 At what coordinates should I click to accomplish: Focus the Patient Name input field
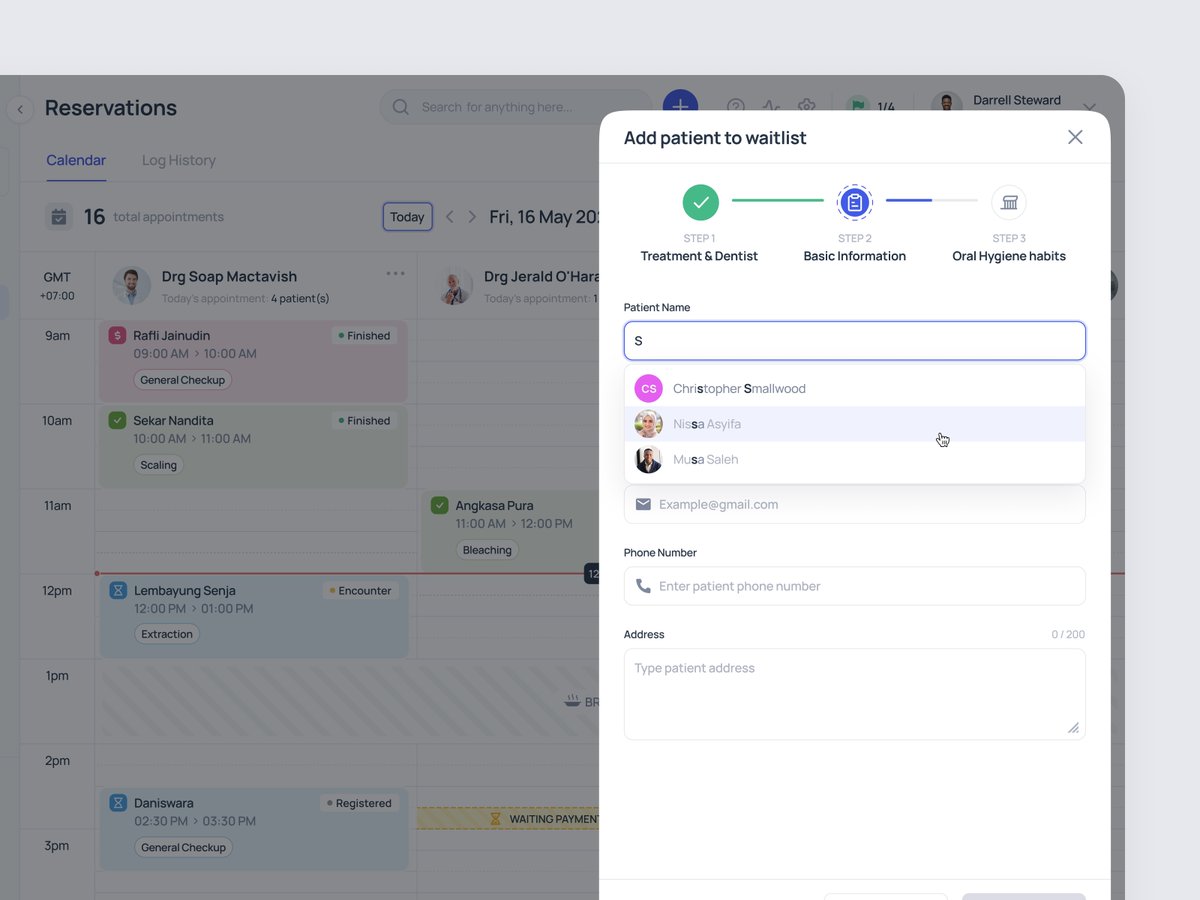pyautogui.click(x=855, y=341)
